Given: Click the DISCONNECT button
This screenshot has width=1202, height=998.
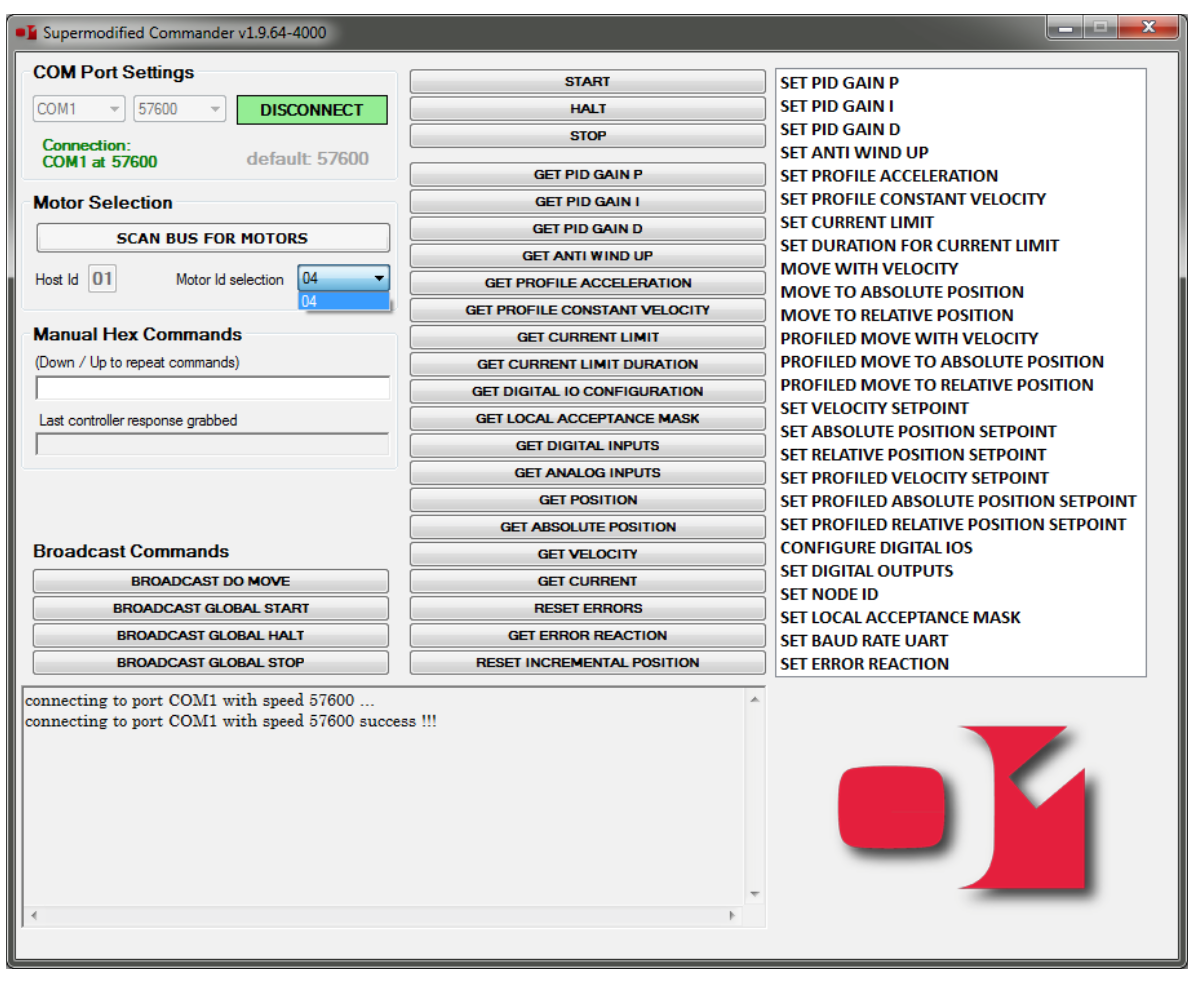Looking at the screenshot, I should [x=311, y=109].
